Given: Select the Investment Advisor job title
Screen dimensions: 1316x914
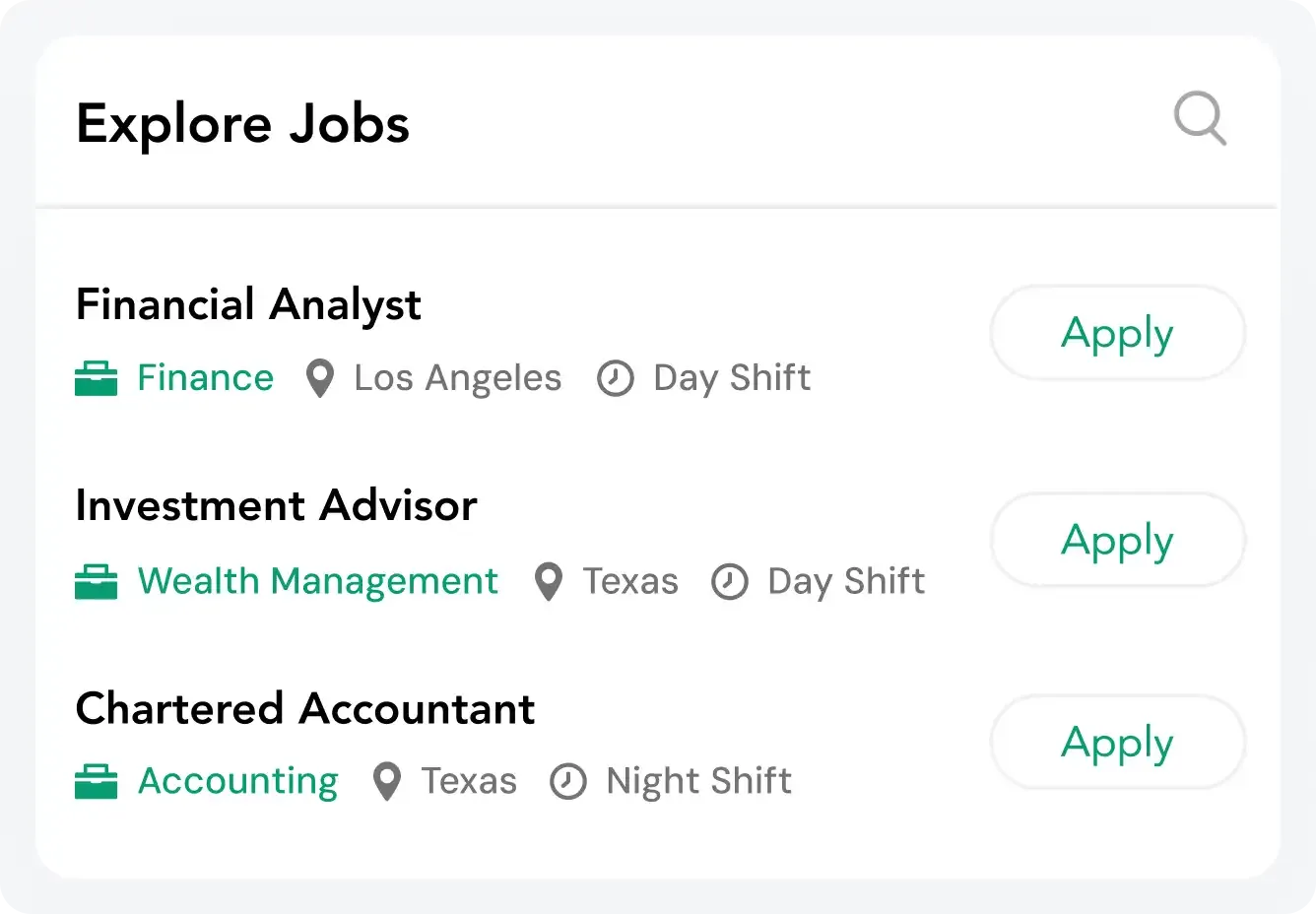Looking at the screenshot, I should [x=277, y=506].
